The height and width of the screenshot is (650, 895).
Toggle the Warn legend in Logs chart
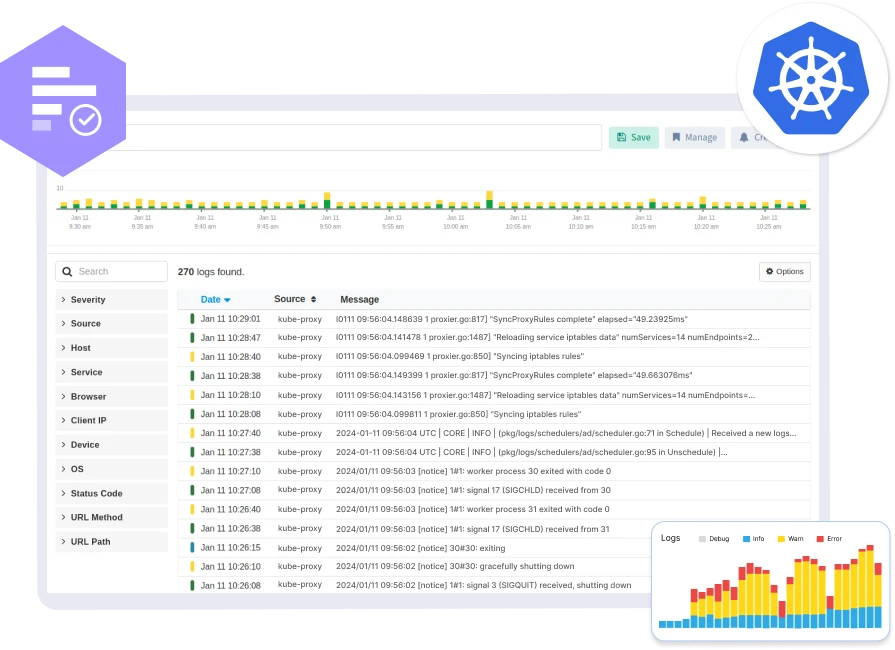(x=791, y=539)
